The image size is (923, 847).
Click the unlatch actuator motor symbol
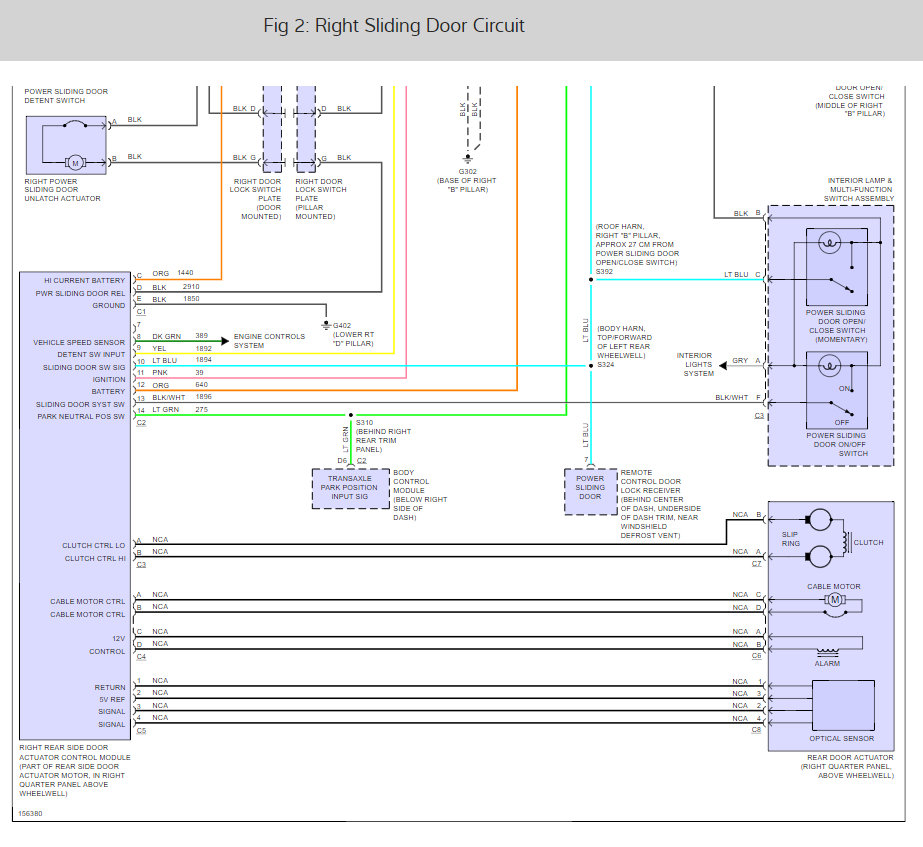[x=75, y=163]
